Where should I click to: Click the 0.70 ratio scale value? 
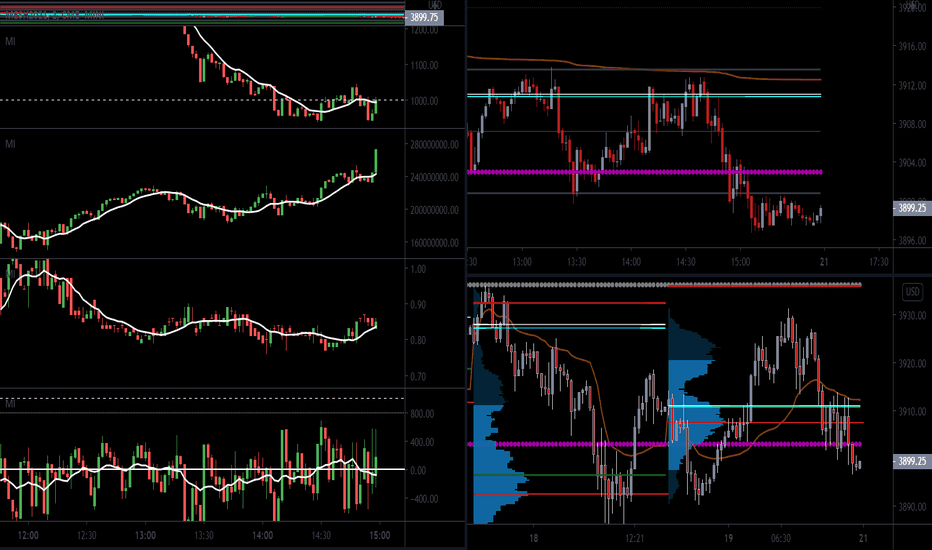click(418, 376)
